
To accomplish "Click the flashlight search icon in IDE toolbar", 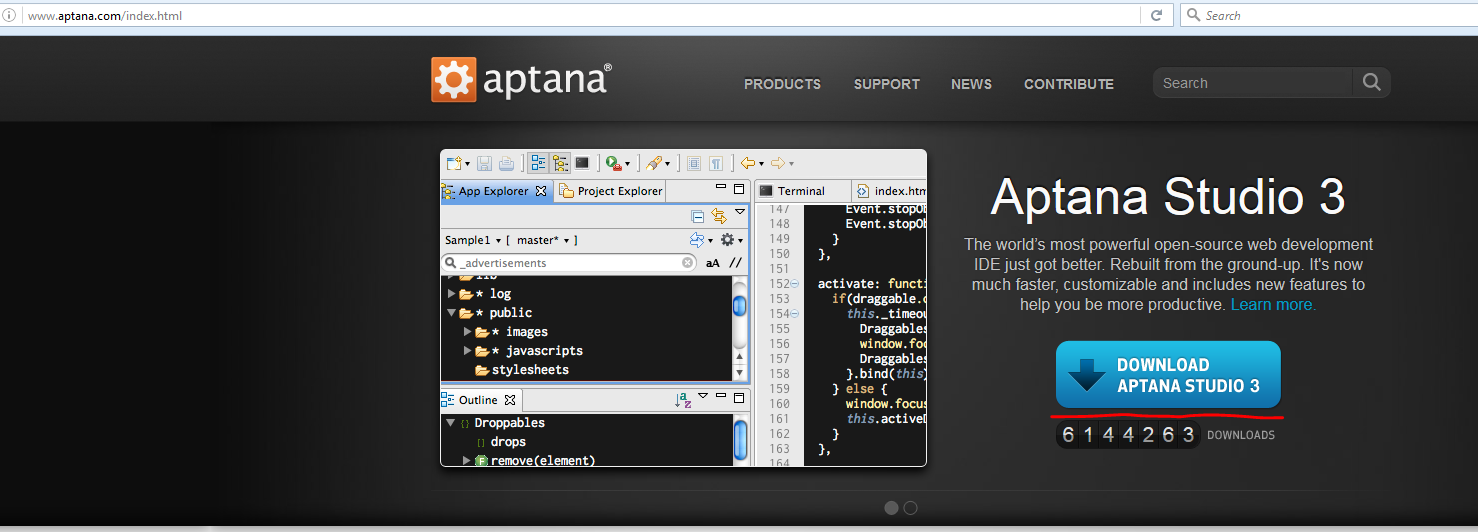I will point(654,163).
